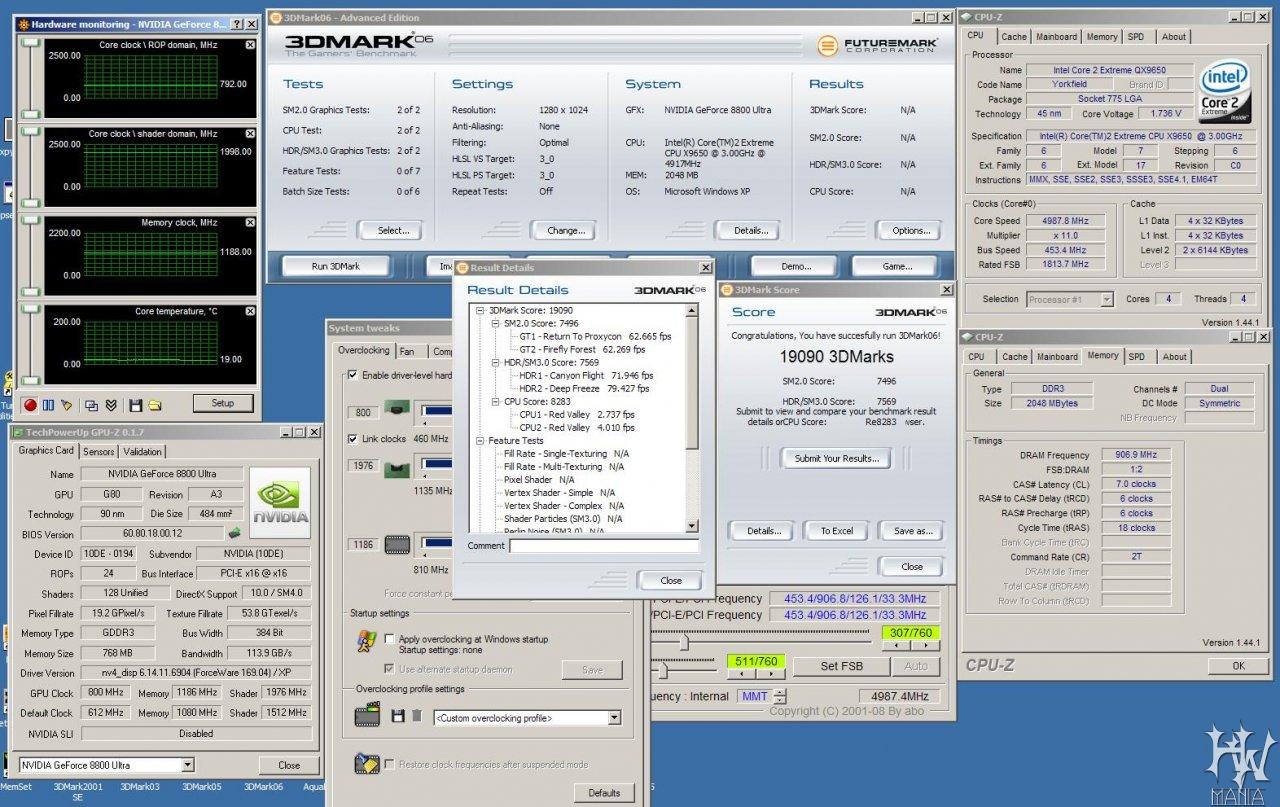Click the core clock GPU chip icon in System tweaks
Viewport: 1280px width, 807px height.
pyautogui.click(x=397, y=409)
